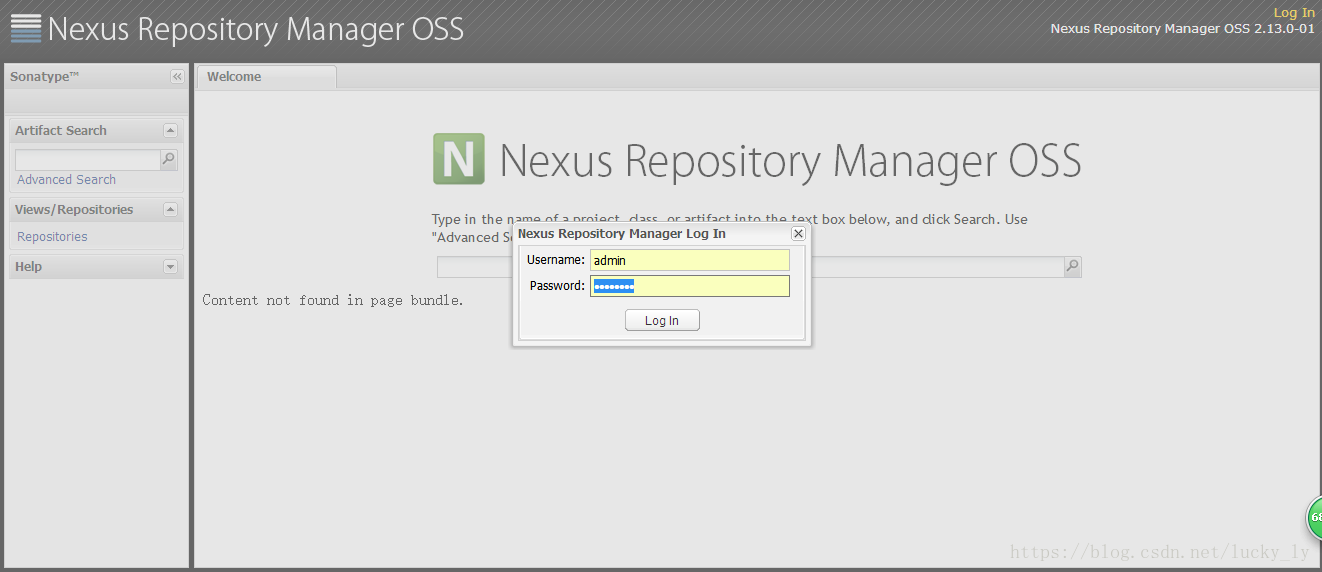Submit with the dialog's Log In button
The image size is (1322, 572).
(662, 320)
